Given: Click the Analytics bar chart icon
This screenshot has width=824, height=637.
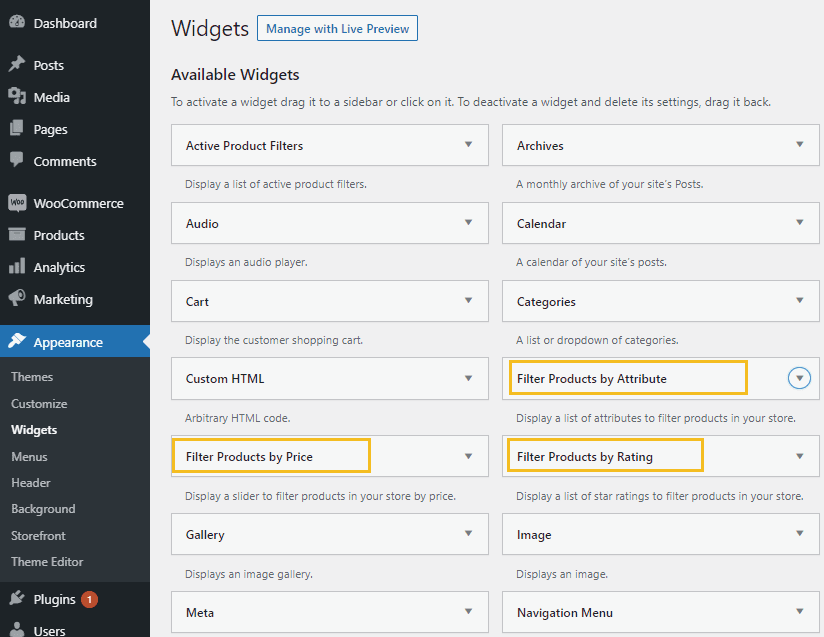Looking at the screenshot, I should (x=17, y=266).
